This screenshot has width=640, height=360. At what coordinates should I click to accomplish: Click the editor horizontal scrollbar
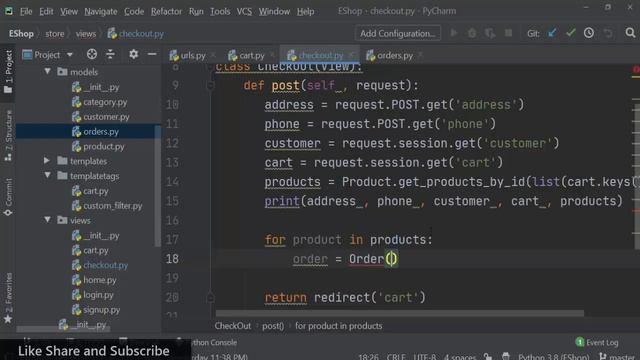click(400, 313)
